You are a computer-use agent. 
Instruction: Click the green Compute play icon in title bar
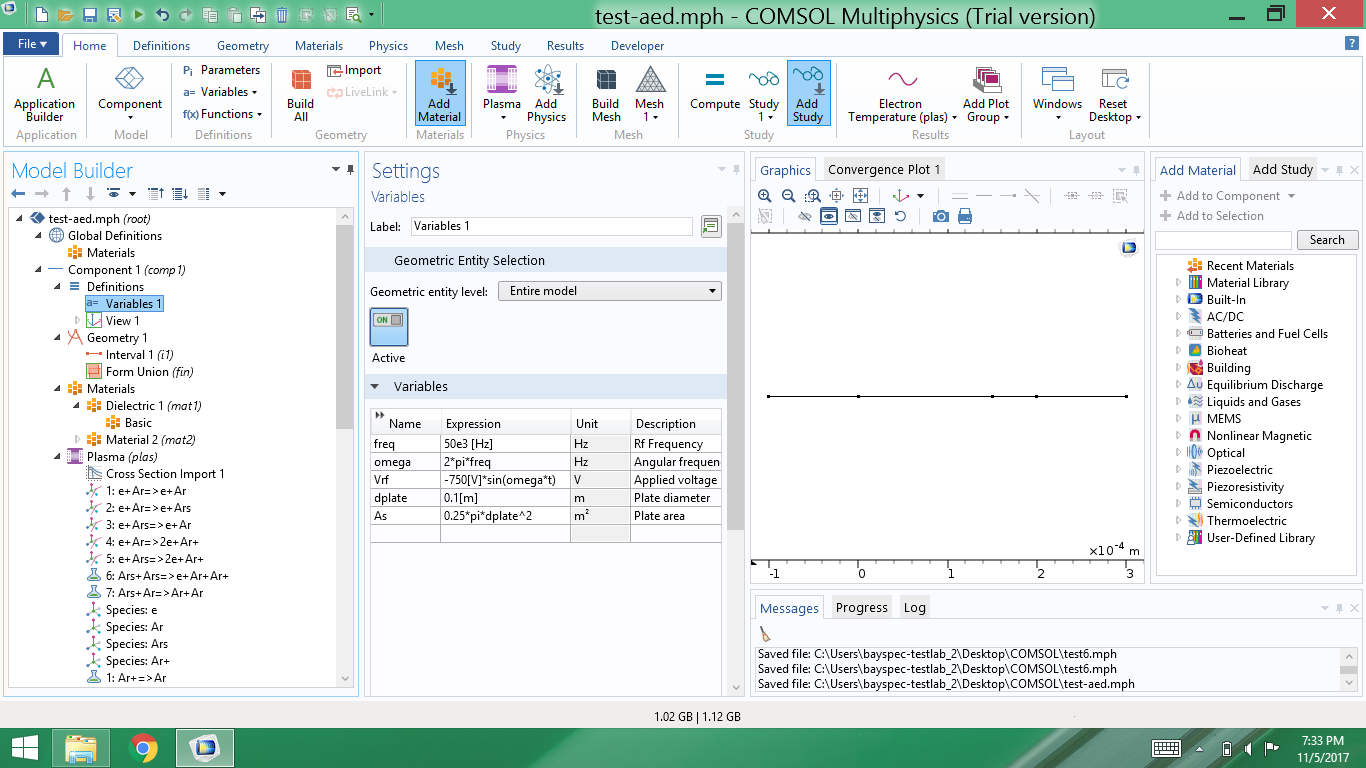[138, 15]
